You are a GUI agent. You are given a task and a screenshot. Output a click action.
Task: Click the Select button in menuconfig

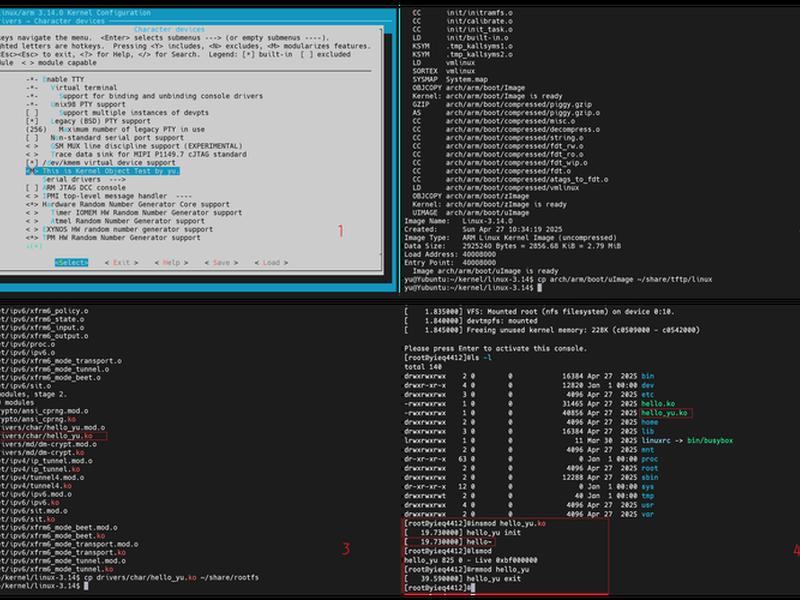point(71,262)
